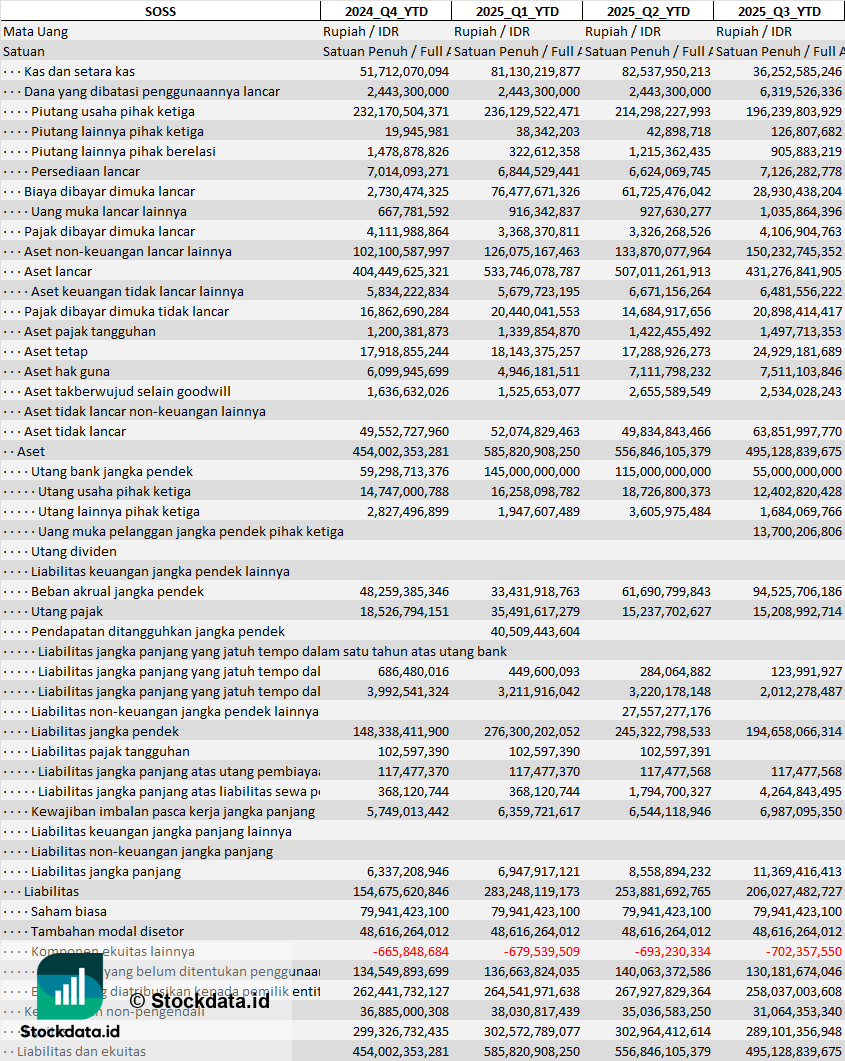Select Piutang usaha pihak ketiga label
The height and width of the screenshot is (1061, 845).
click(x=113, y=112)
